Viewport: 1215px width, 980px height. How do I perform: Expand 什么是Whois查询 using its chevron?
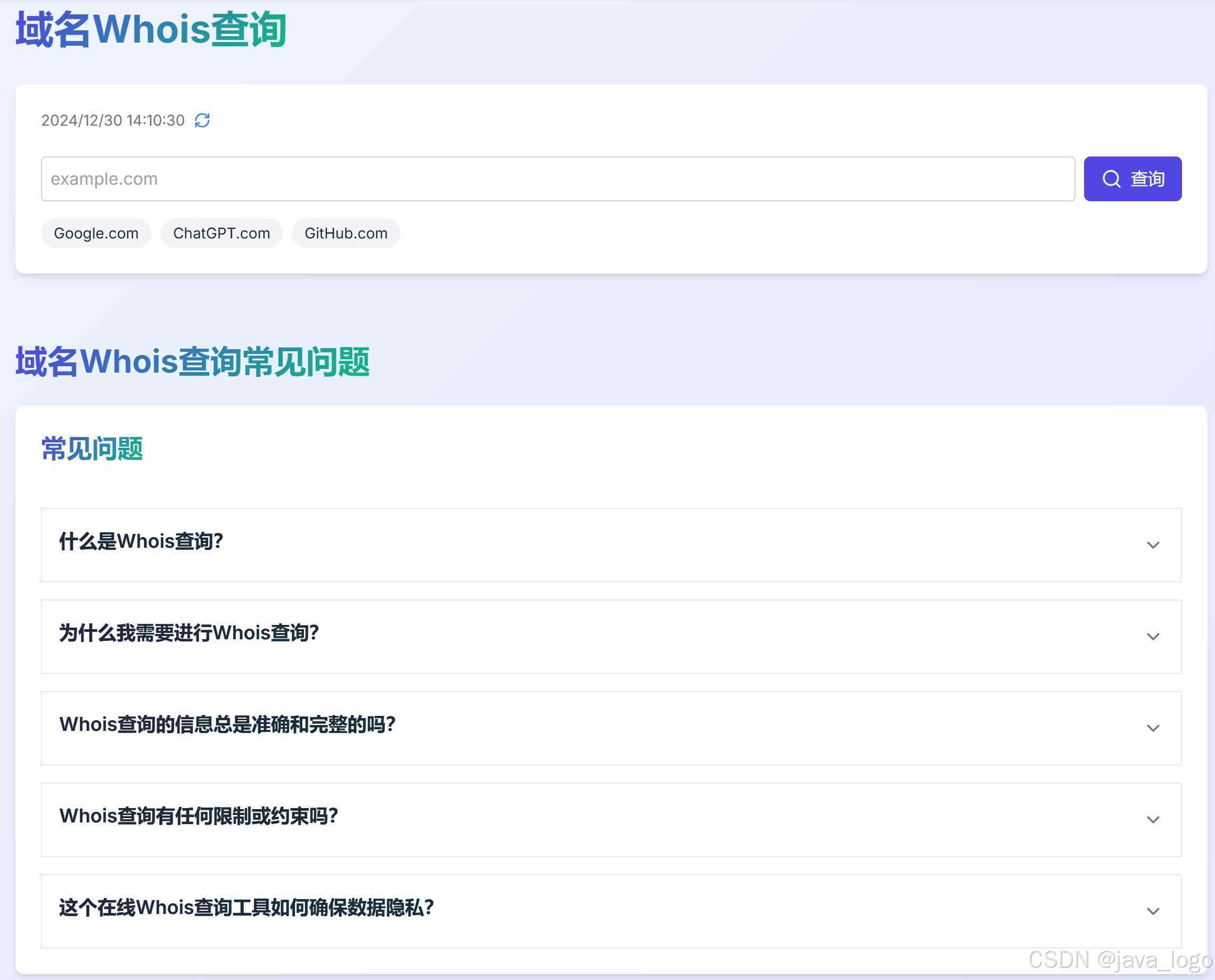pos(1152,545)
